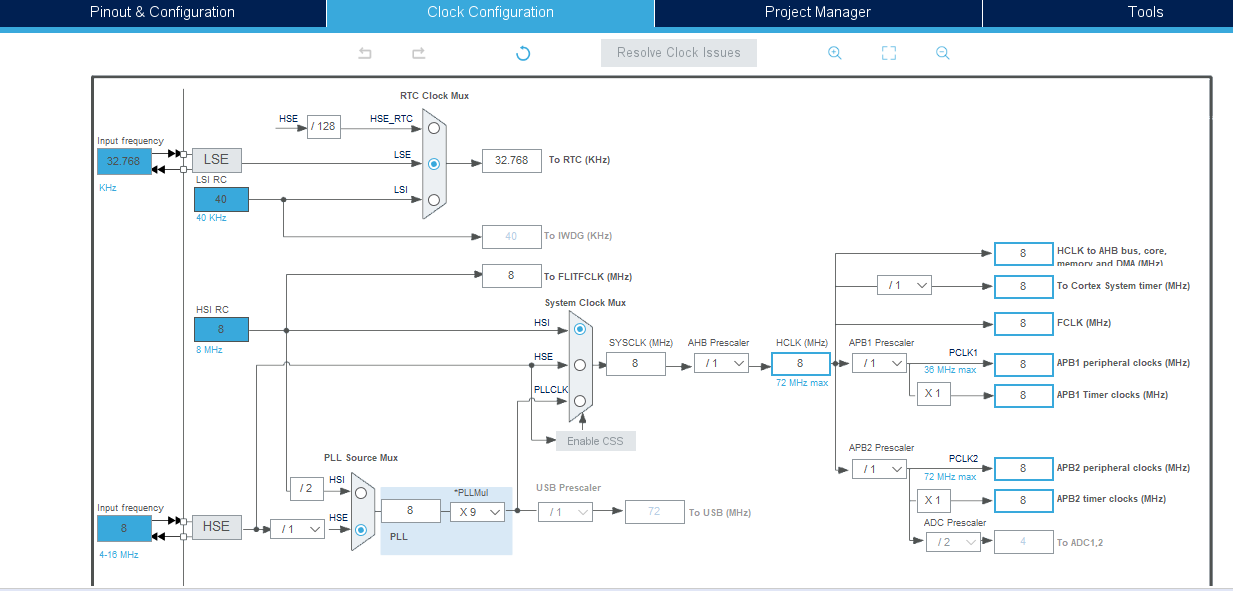The image size is (1233, 591).
Task: Select HSI in PLL Source Mux
Action: pyautogui.click(x=361, y=493)
